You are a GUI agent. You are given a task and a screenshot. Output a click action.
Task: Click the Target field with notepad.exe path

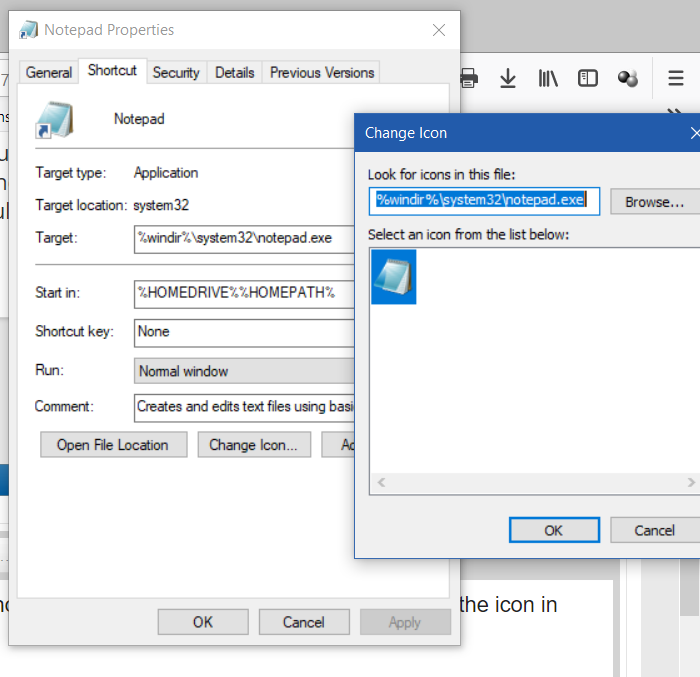click(x=244, y=239)
